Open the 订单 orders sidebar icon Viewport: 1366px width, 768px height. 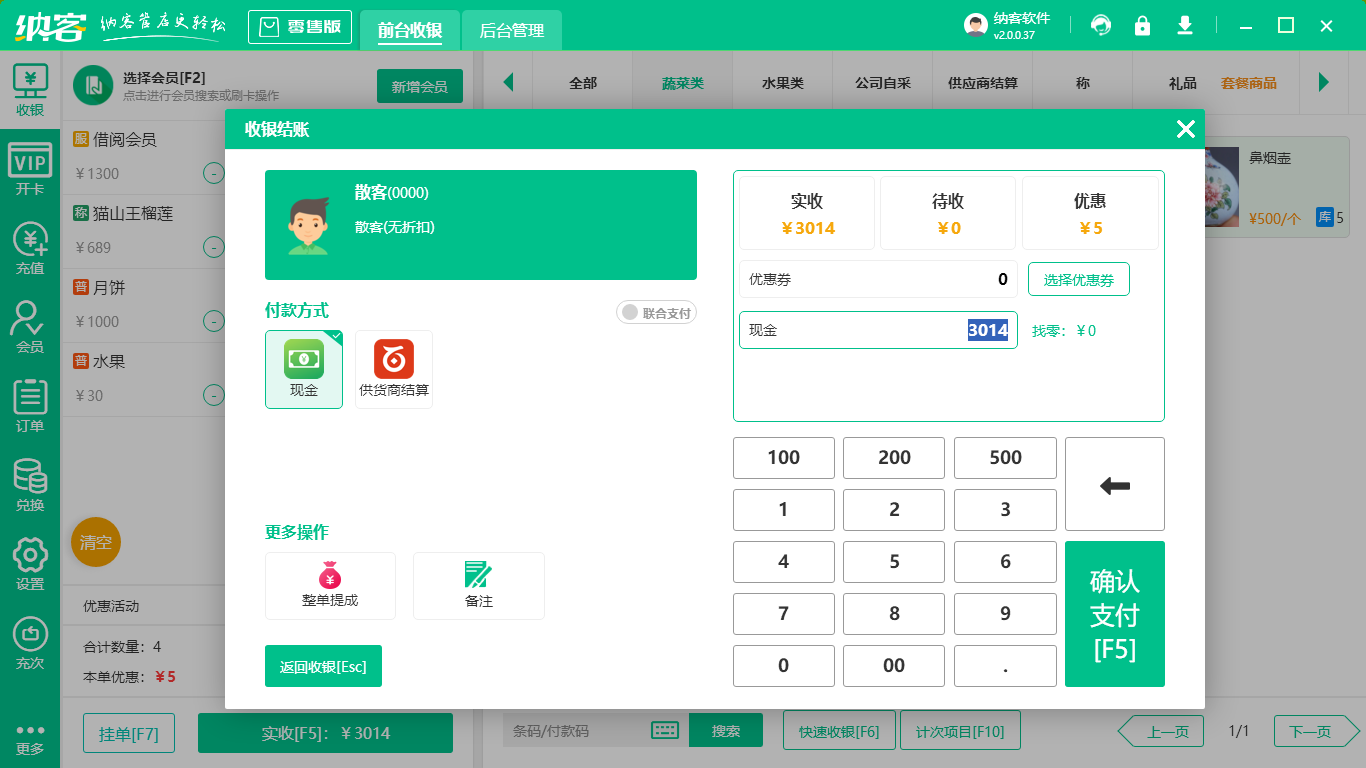tap(30, 406)
